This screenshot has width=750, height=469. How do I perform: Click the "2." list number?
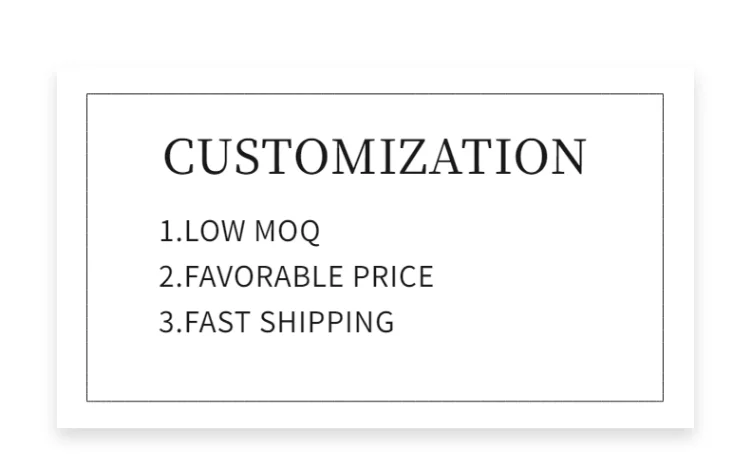170,276
